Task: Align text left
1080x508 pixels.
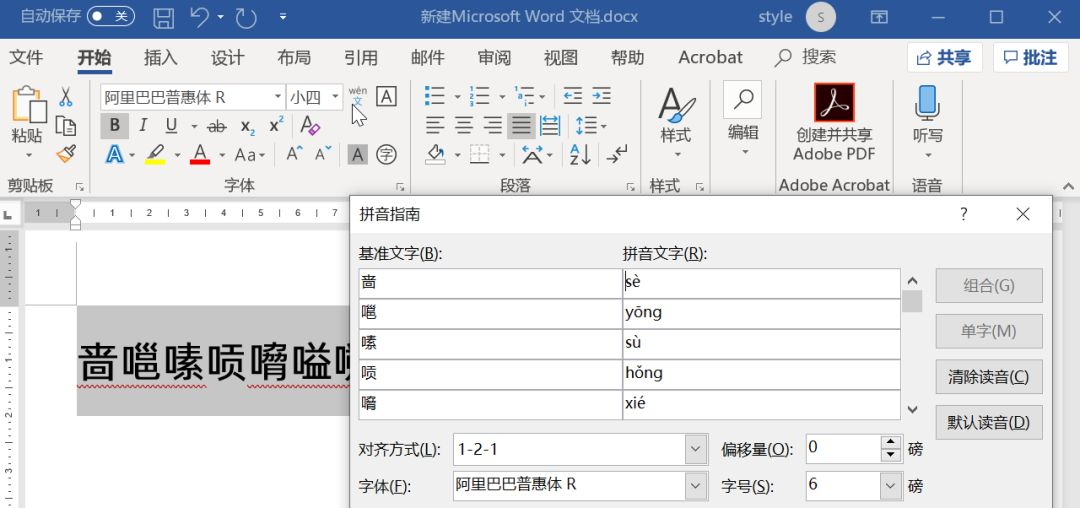Action: (x=435, y=126)
